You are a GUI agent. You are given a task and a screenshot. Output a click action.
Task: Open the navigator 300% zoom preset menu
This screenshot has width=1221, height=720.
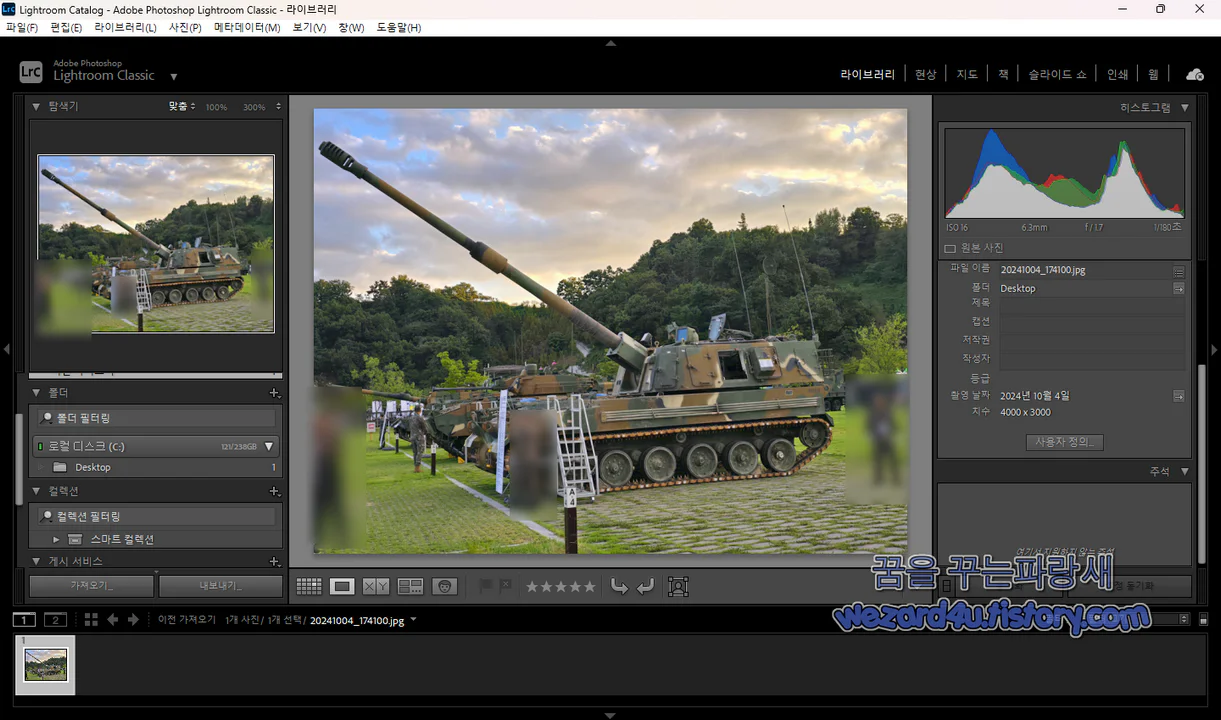click(279, 106)
